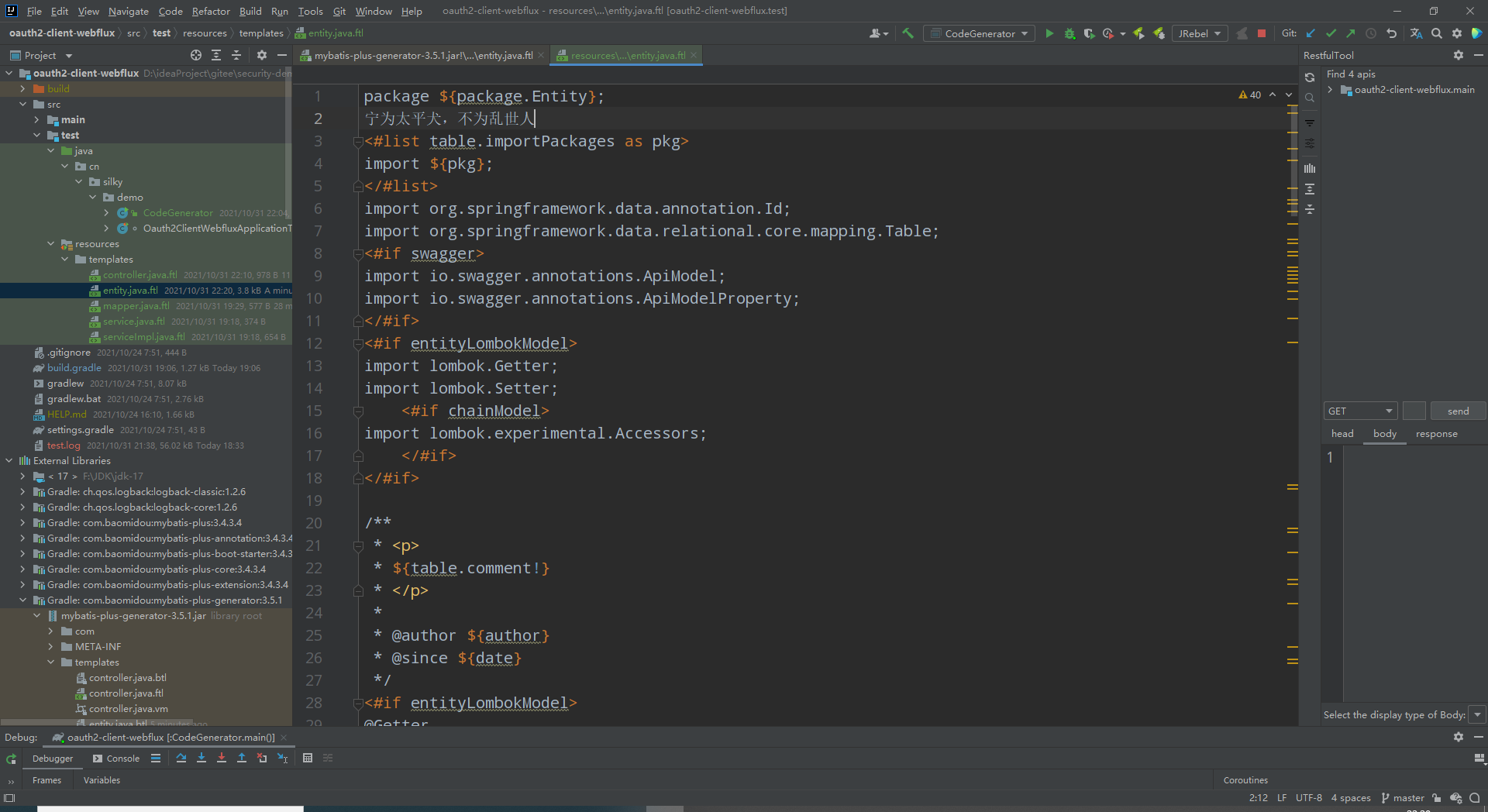This screenshot has width=1488, height=812.
Task: Open the Refactor menu
Action: [211, 11]
